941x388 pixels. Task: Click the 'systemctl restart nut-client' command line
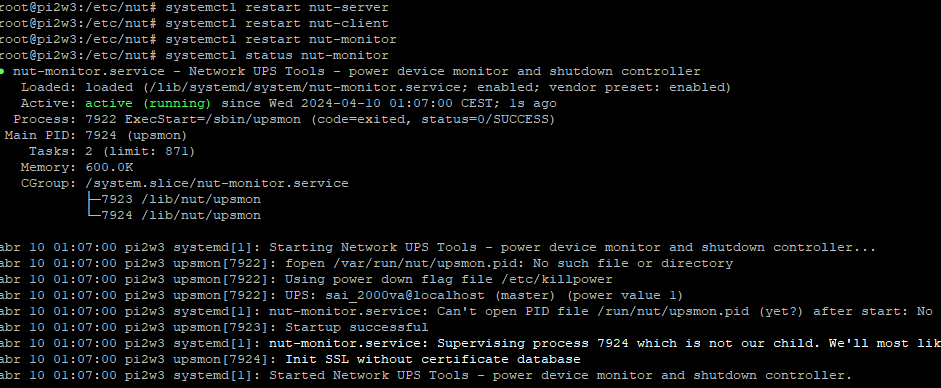pyautogui.click(x=277, y=23)
